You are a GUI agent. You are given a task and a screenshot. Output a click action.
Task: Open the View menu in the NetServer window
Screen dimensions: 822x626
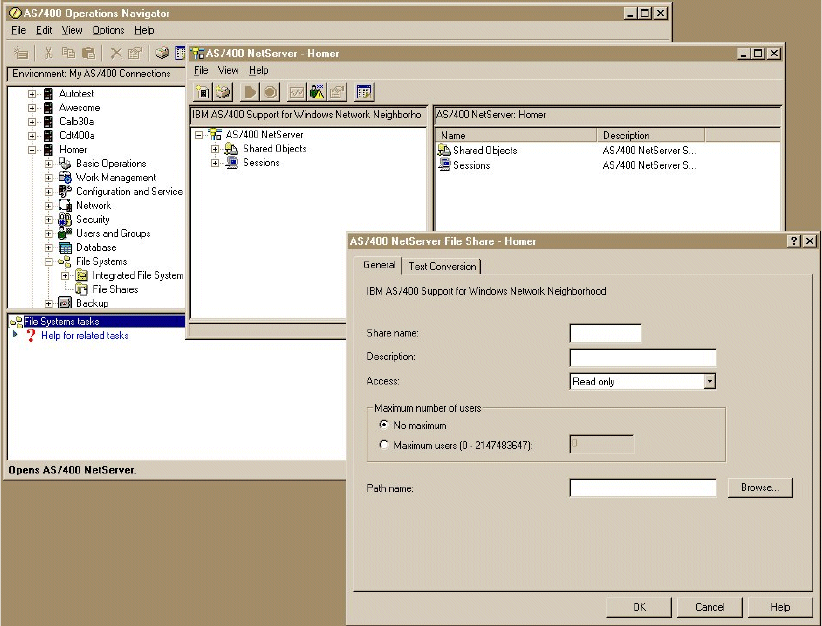click(228, 70)
